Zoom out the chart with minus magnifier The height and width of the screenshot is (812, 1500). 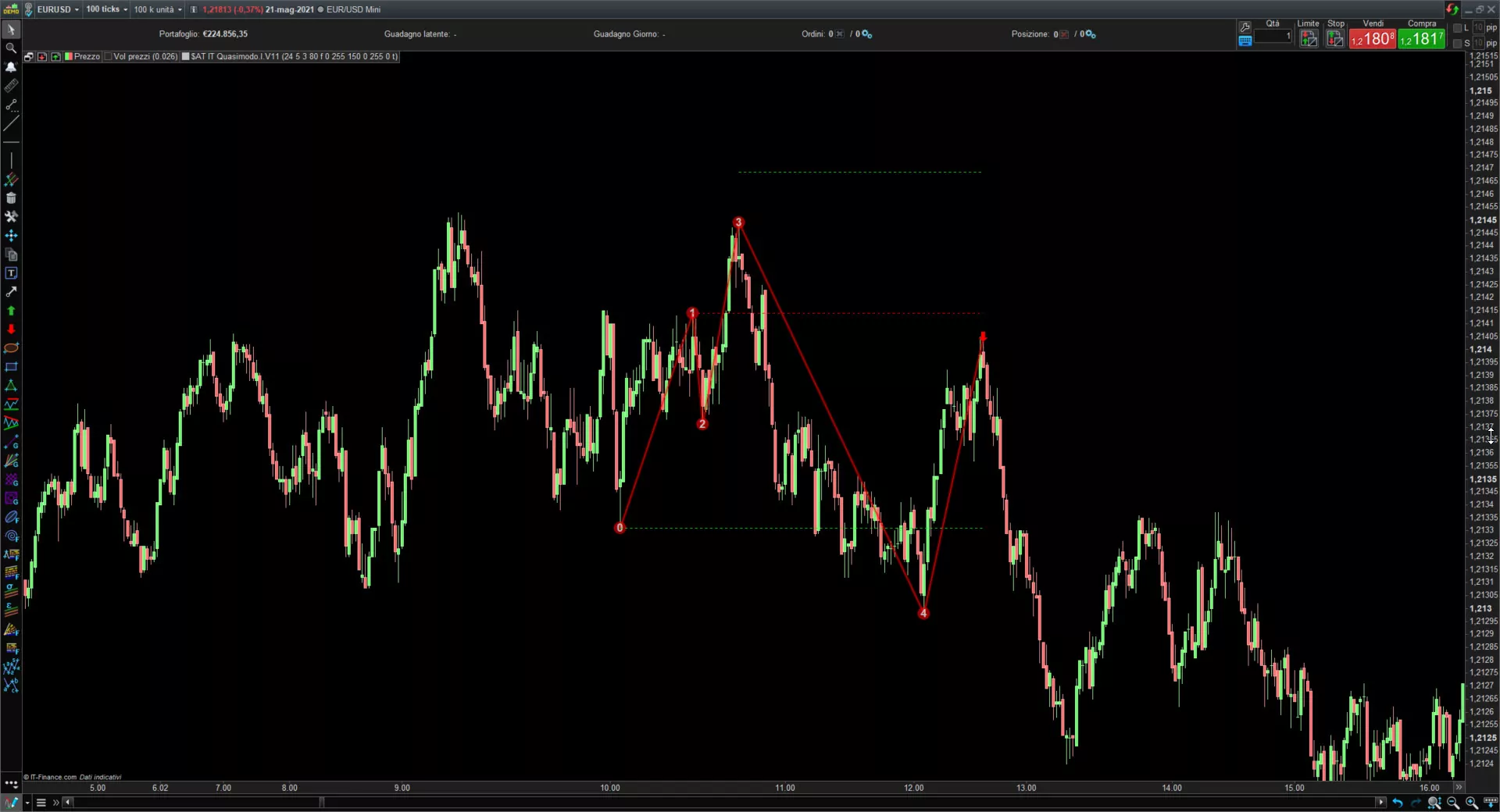(x=1453, y=803)
